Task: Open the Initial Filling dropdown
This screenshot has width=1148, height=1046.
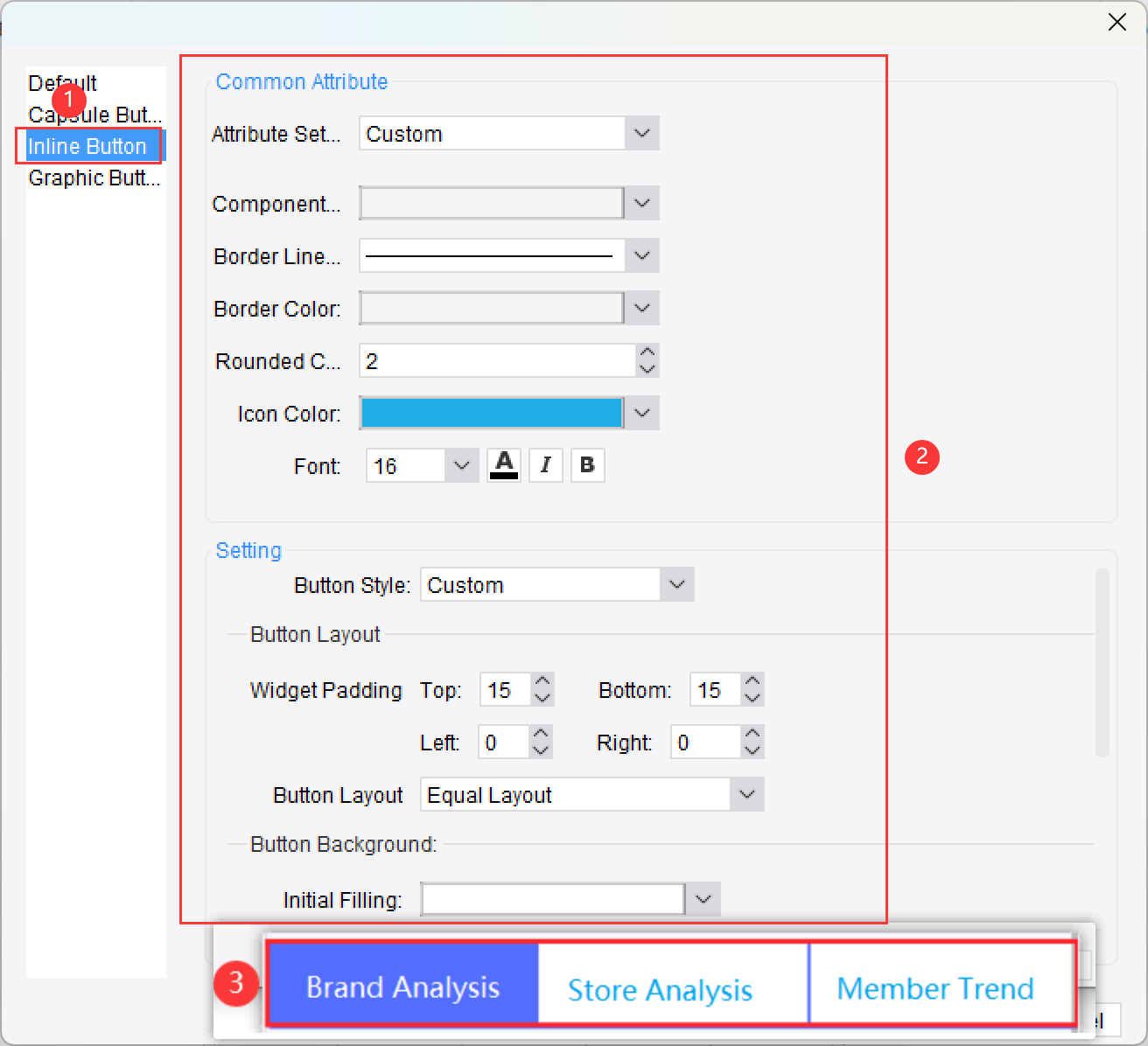Action: point(702,898)
